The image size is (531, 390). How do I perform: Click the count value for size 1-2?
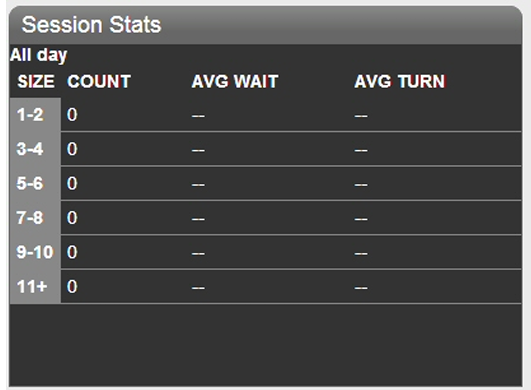pos(72,115)
